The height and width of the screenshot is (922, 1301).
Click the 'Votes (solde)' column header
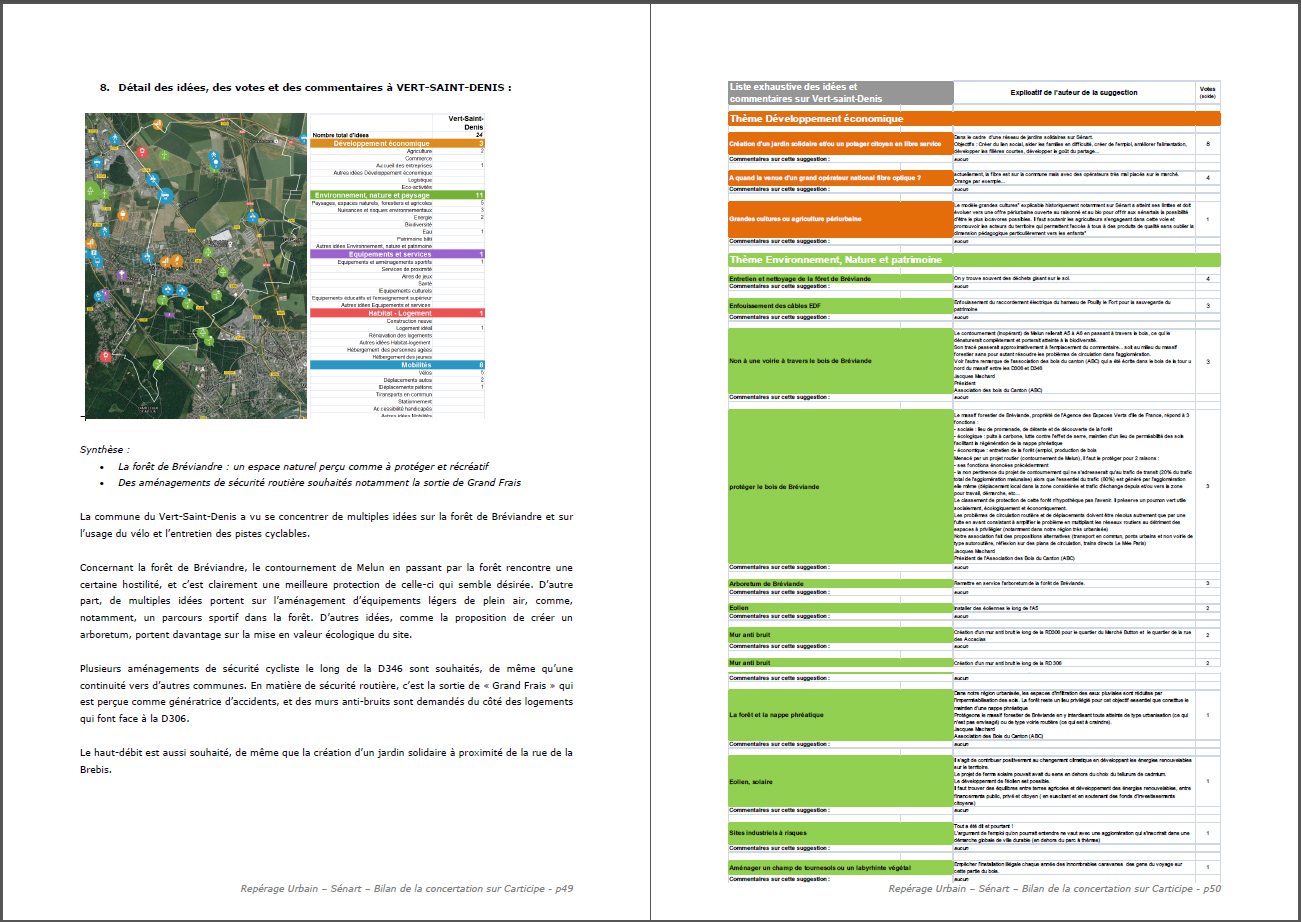[1208, 93]
